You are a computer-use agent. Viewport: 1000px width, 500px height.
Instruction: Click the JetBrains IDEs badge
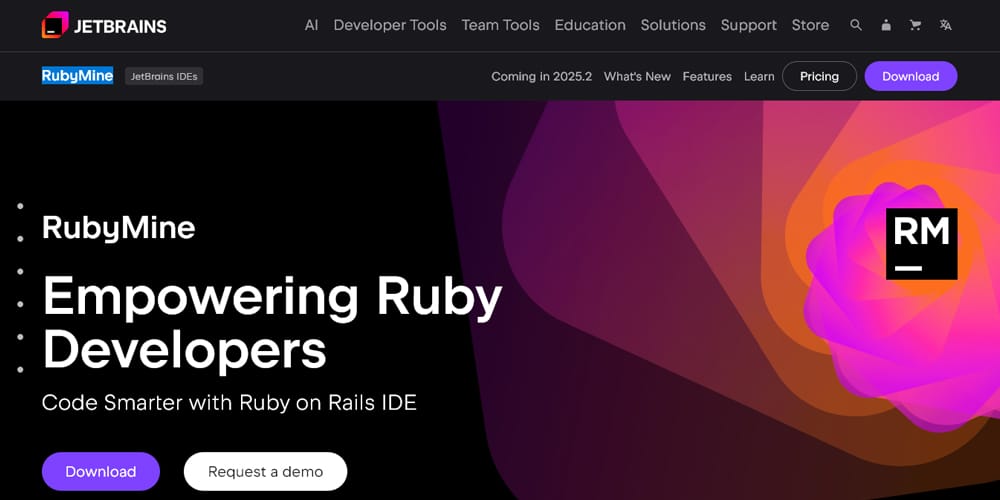click(164, 77)
